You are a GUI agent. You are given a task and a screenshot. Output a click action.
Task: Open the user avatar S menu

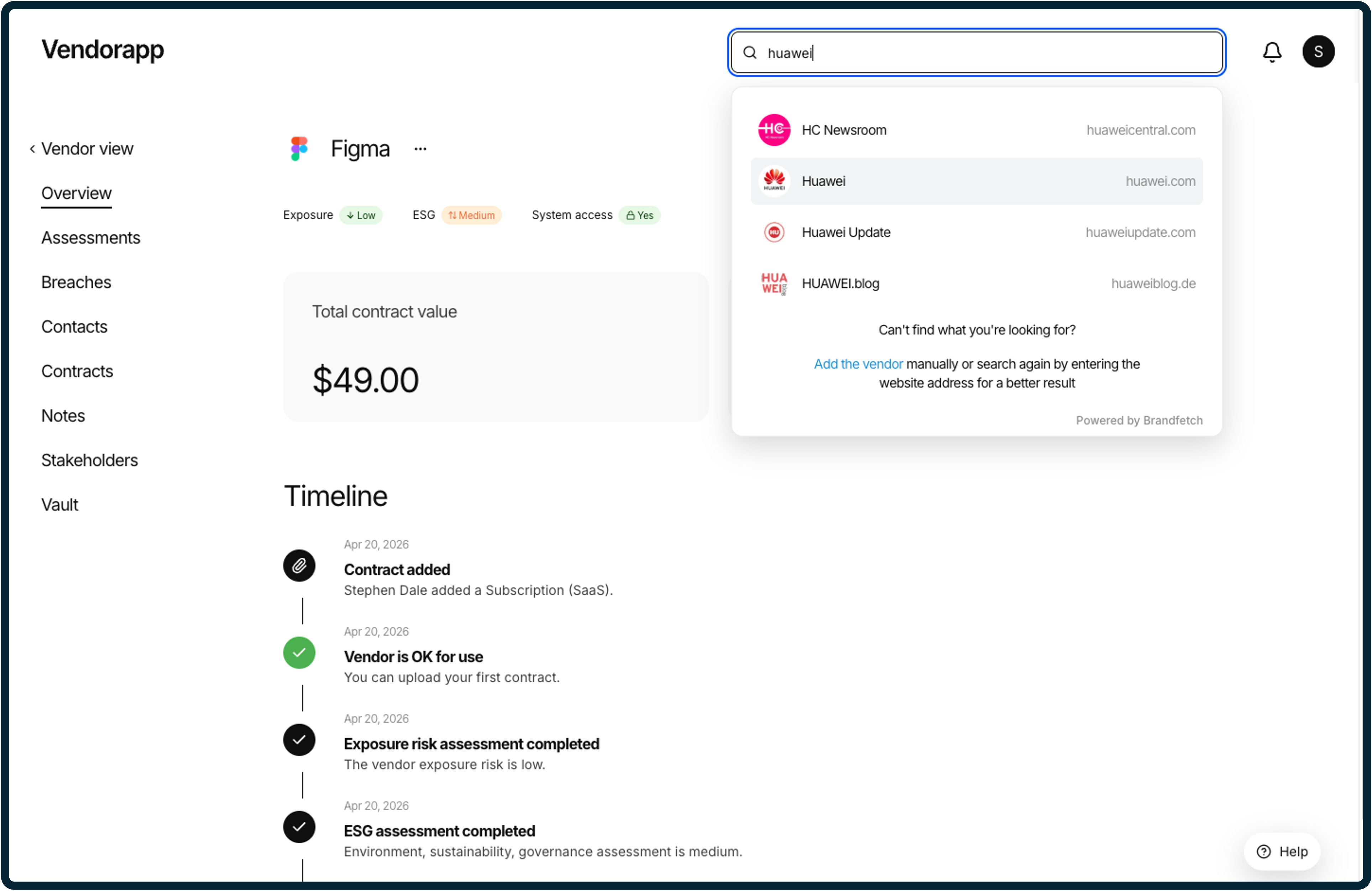tap(1318, 52)
